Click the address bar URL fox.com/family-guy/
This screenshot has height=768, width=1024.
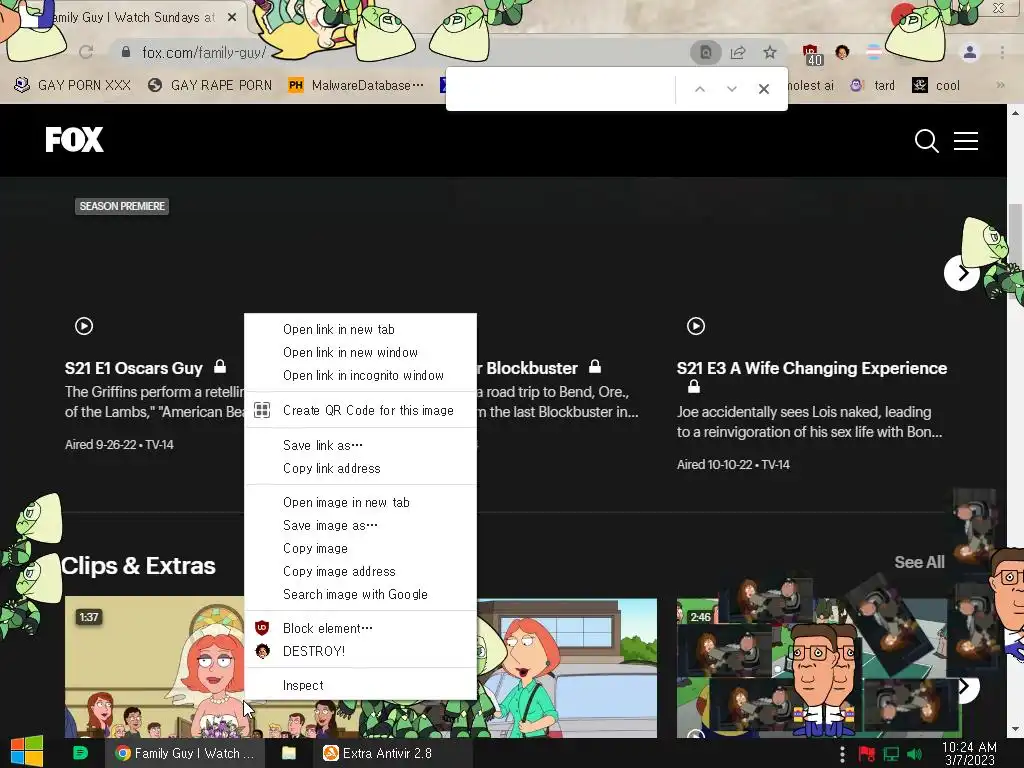(204, 52)
